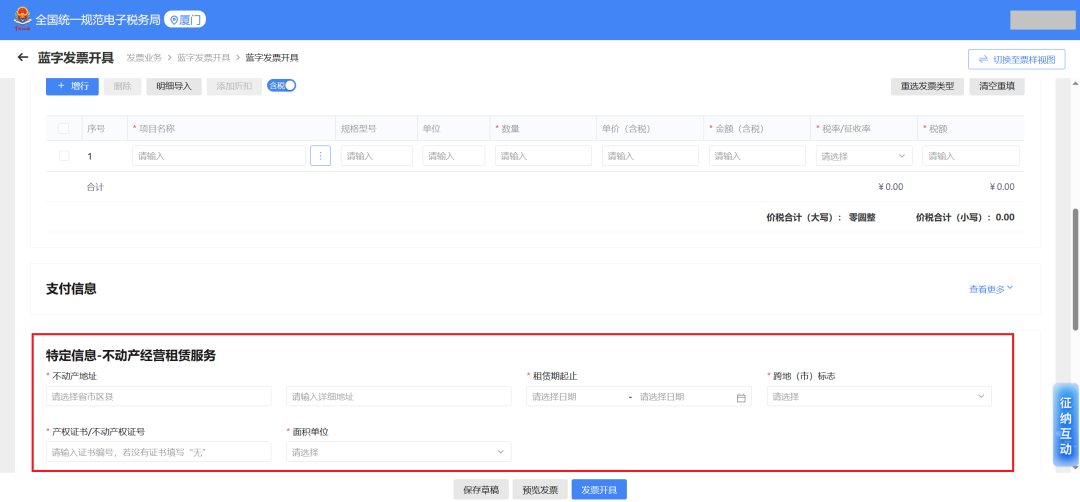Screen dimensions: 1080x502
Task: Click the 特定信息-不动产经营租赁服务 heading
Action: 131,356
